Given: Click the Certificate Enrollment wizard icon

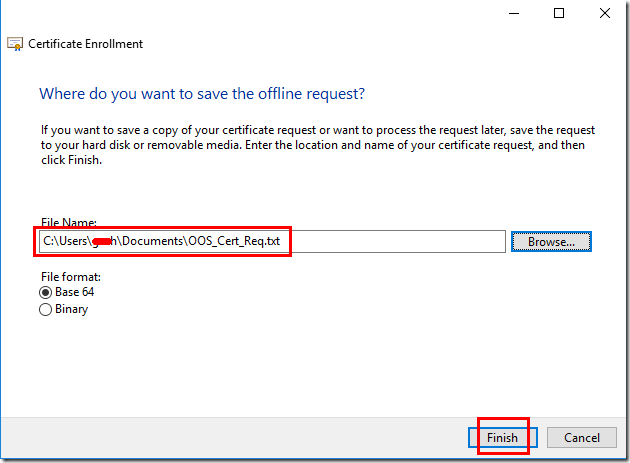Looking at the screenshot, I should 15,44.
